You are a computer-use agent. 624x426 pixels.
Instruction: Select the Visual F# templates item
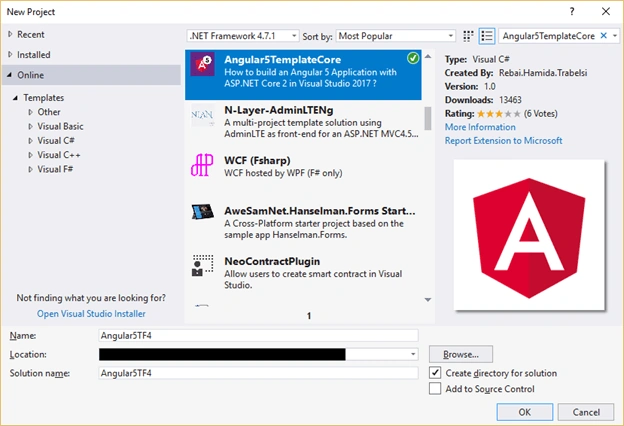coord(55,169)
